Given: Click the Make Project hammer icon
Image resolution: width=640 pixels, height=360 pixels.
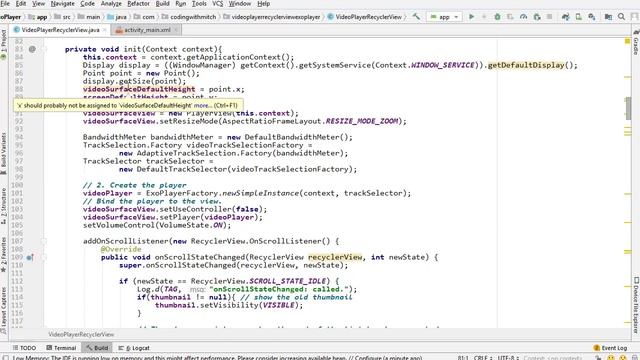Looking at the screenshot, I should click(416, 17).
